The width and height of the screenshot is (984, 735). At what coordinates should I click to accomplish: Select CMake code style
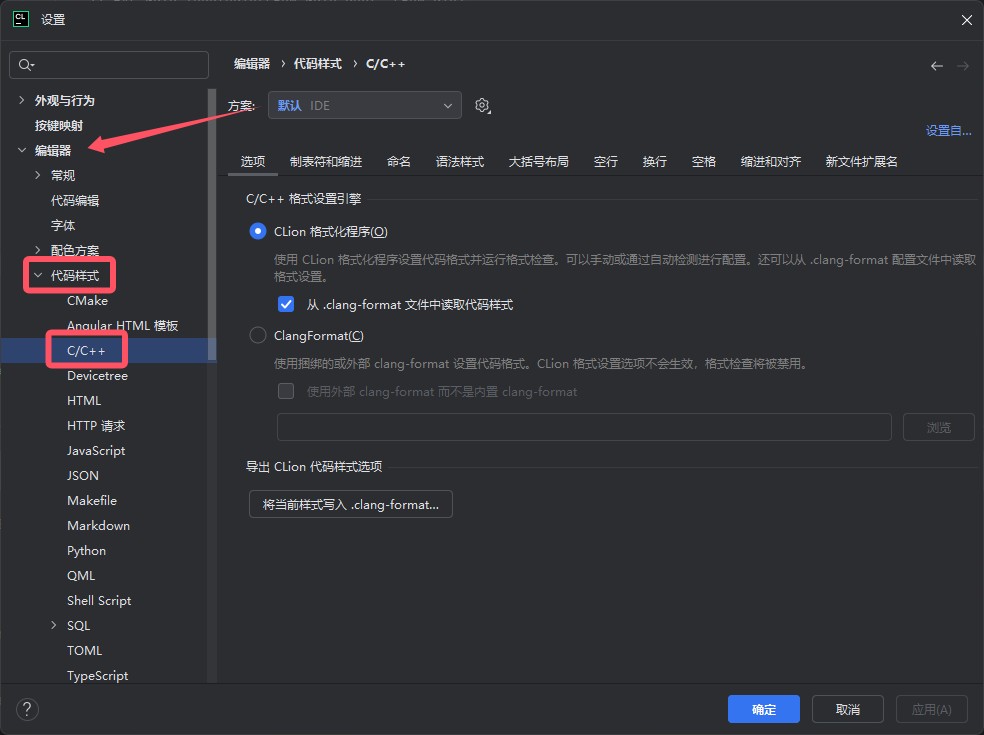click(x=87, y=301)
